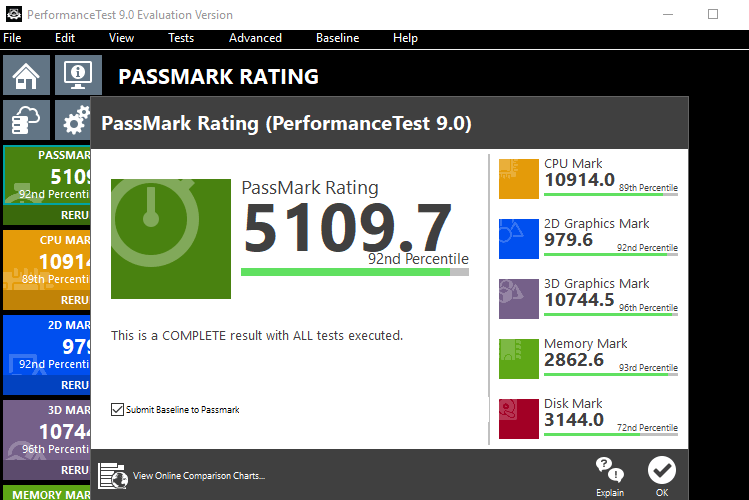Select the PassMark rating sidebar tile
Viewport: 749px width, 500px height.
click(47, 176)
